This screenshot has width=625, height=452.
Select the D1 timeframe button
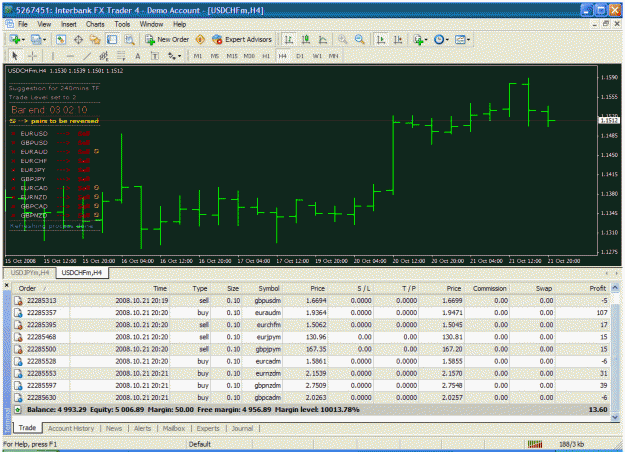300,56
